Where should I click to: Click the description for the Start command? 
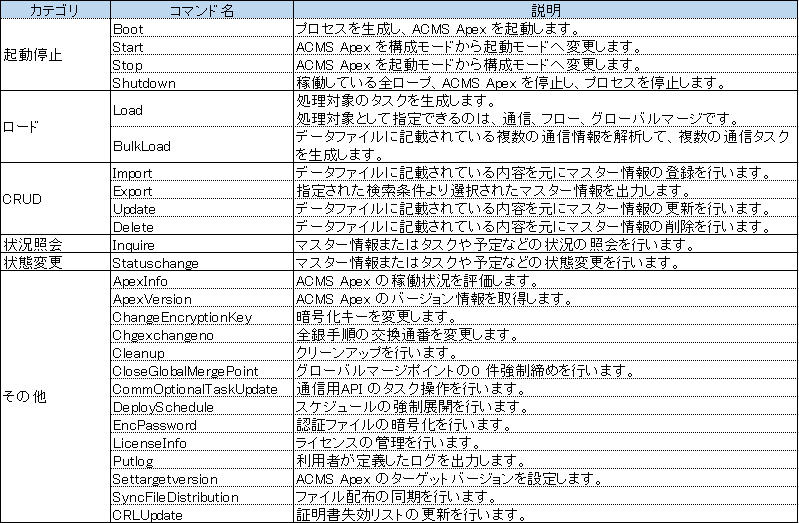[x=469, y=46]
